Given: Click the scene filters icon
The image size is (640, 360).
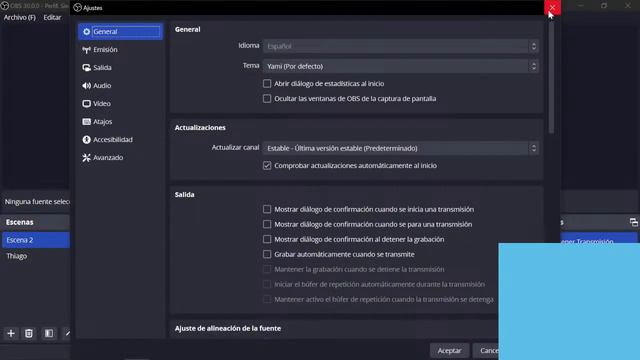Looking at the screenshot, I should [49, 333].
